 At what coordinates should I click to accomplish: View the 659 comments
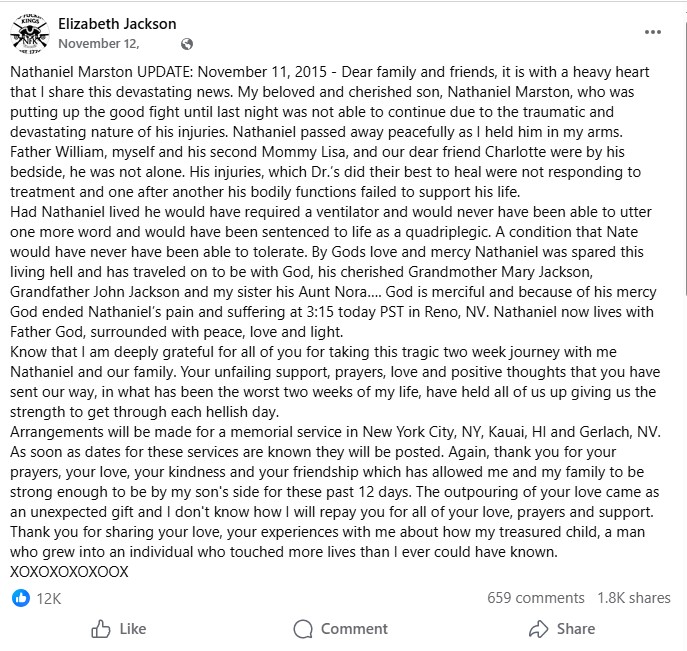click(x=535, y=598)
